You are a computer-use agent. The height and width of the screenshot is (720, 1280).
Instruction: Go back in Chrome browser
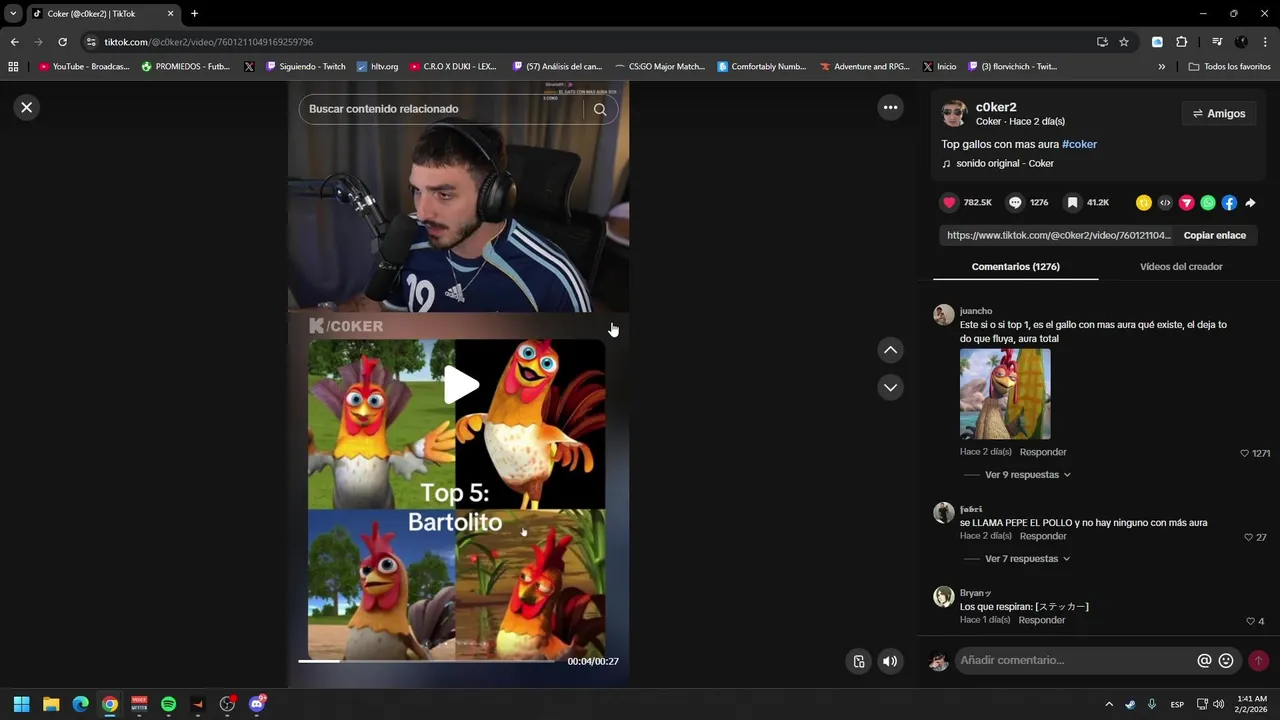point(14,42)
